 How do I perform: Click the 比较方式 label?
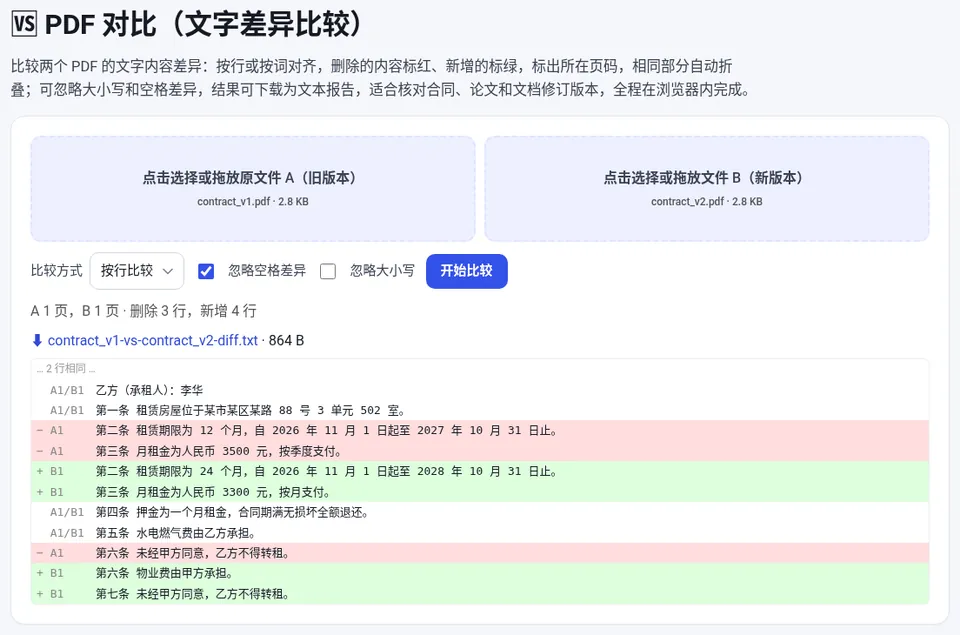(56, 271)
